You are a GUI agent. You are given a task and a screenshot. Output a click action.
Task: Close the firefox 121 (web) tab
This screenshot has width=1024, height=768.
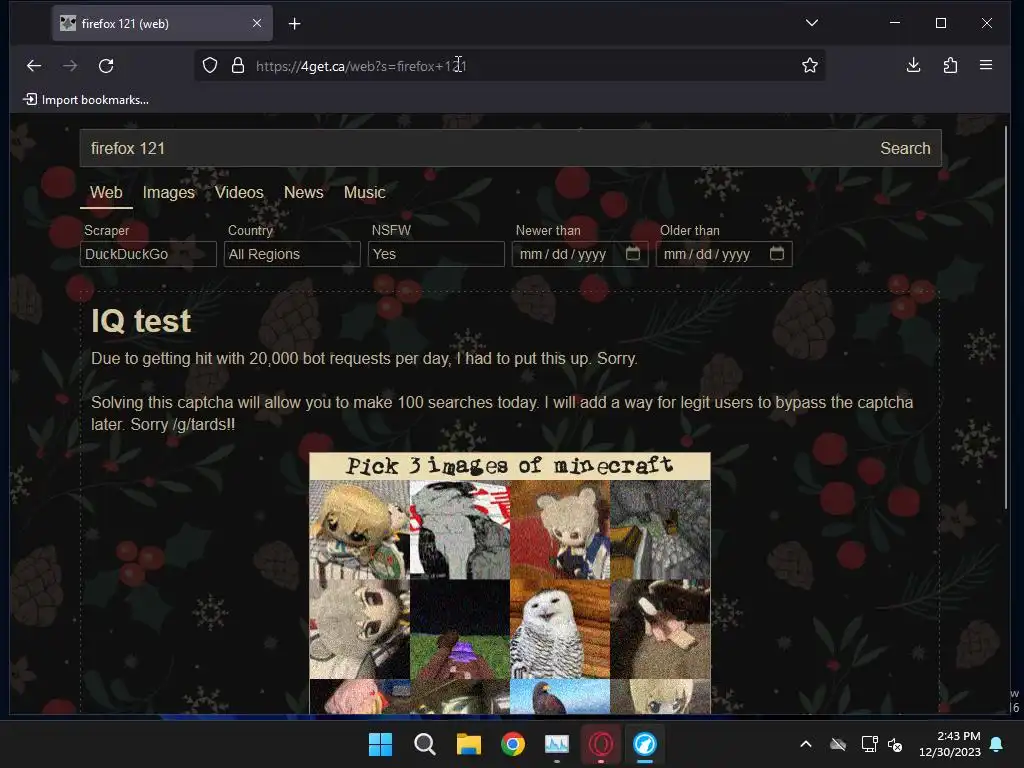(x=257, y=24)
